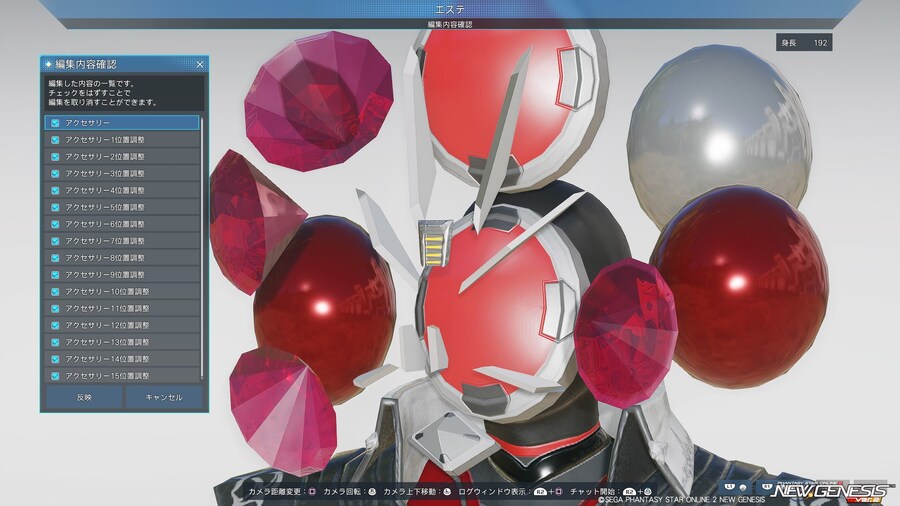Disable the アクセサリー12位置調整 checkbox
This screenshot has width=900, height=506.
55,325
